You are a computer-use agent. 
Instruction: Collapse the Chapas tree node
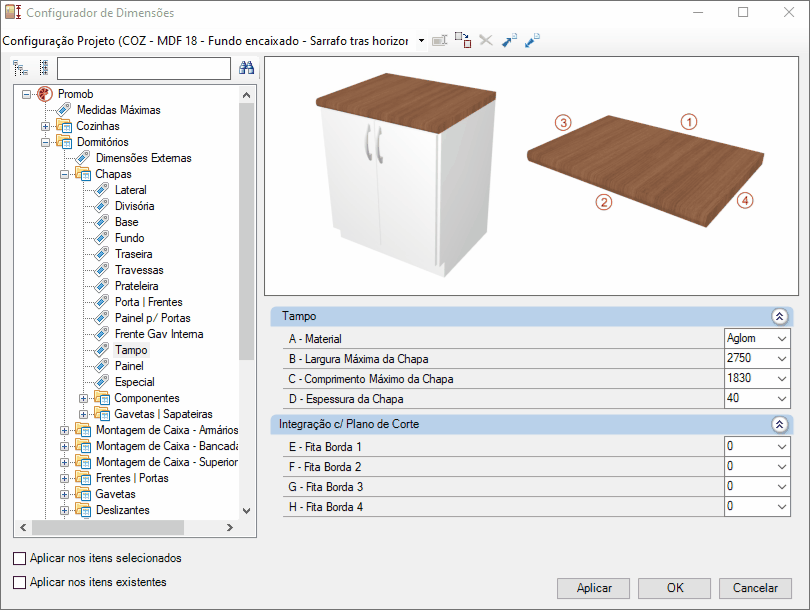(x=65, y=175)
